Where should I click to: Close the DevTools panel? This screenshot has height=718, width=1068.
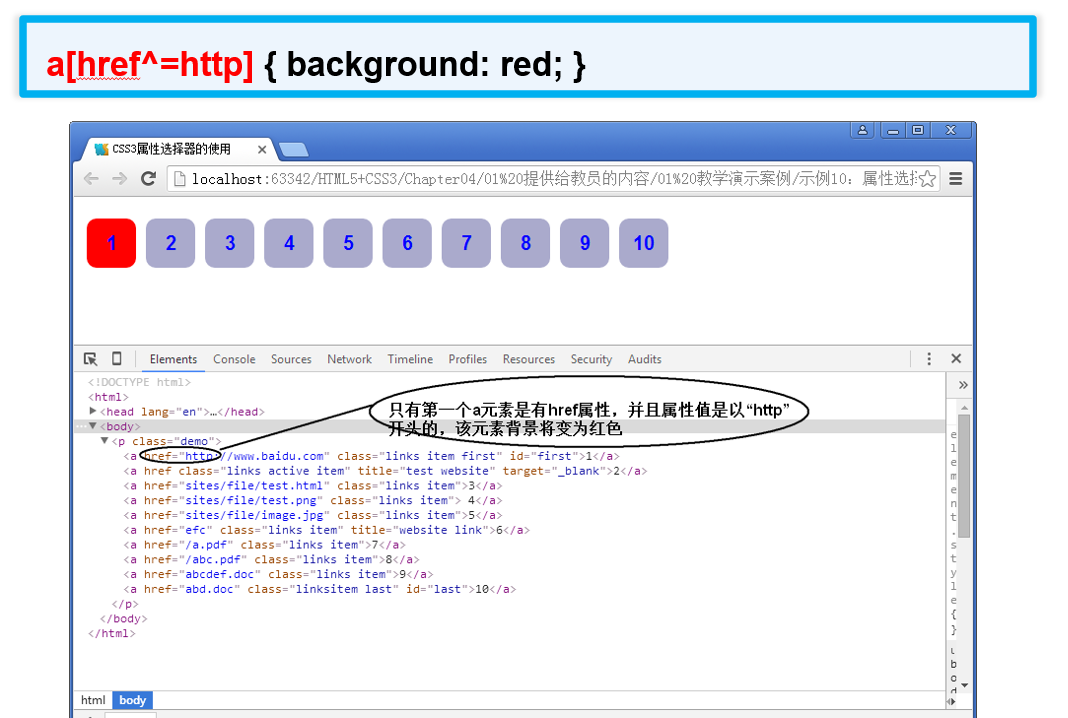[x=956, y=358]
